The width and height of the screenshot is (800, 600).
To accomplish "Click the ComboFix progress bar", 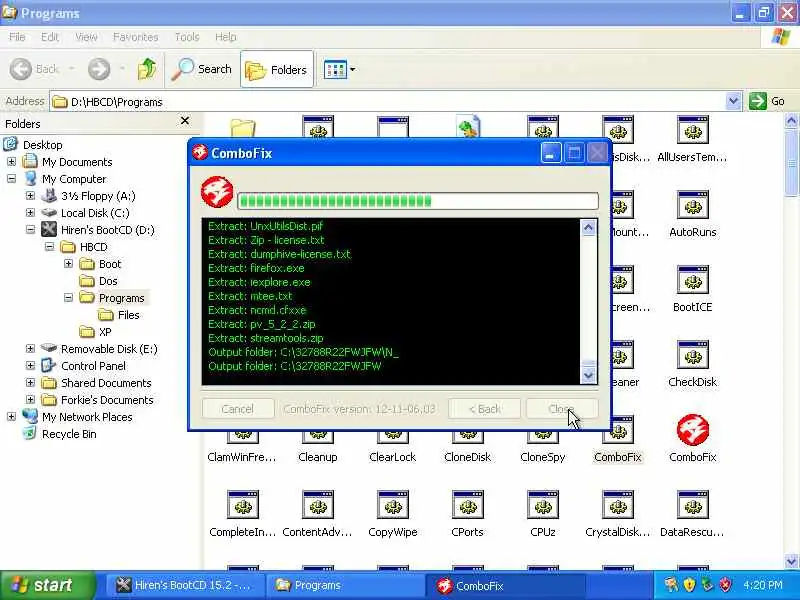I will 418,201.
